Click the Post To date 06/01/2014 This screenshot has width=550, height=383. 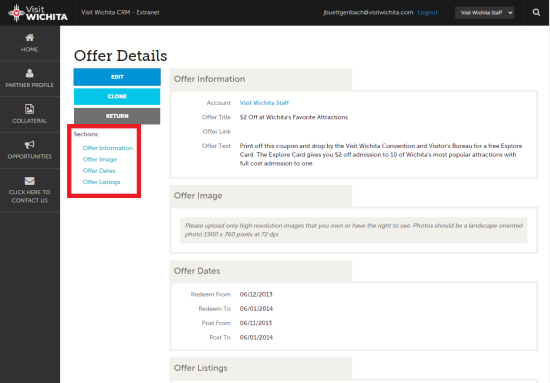(256, 337)
